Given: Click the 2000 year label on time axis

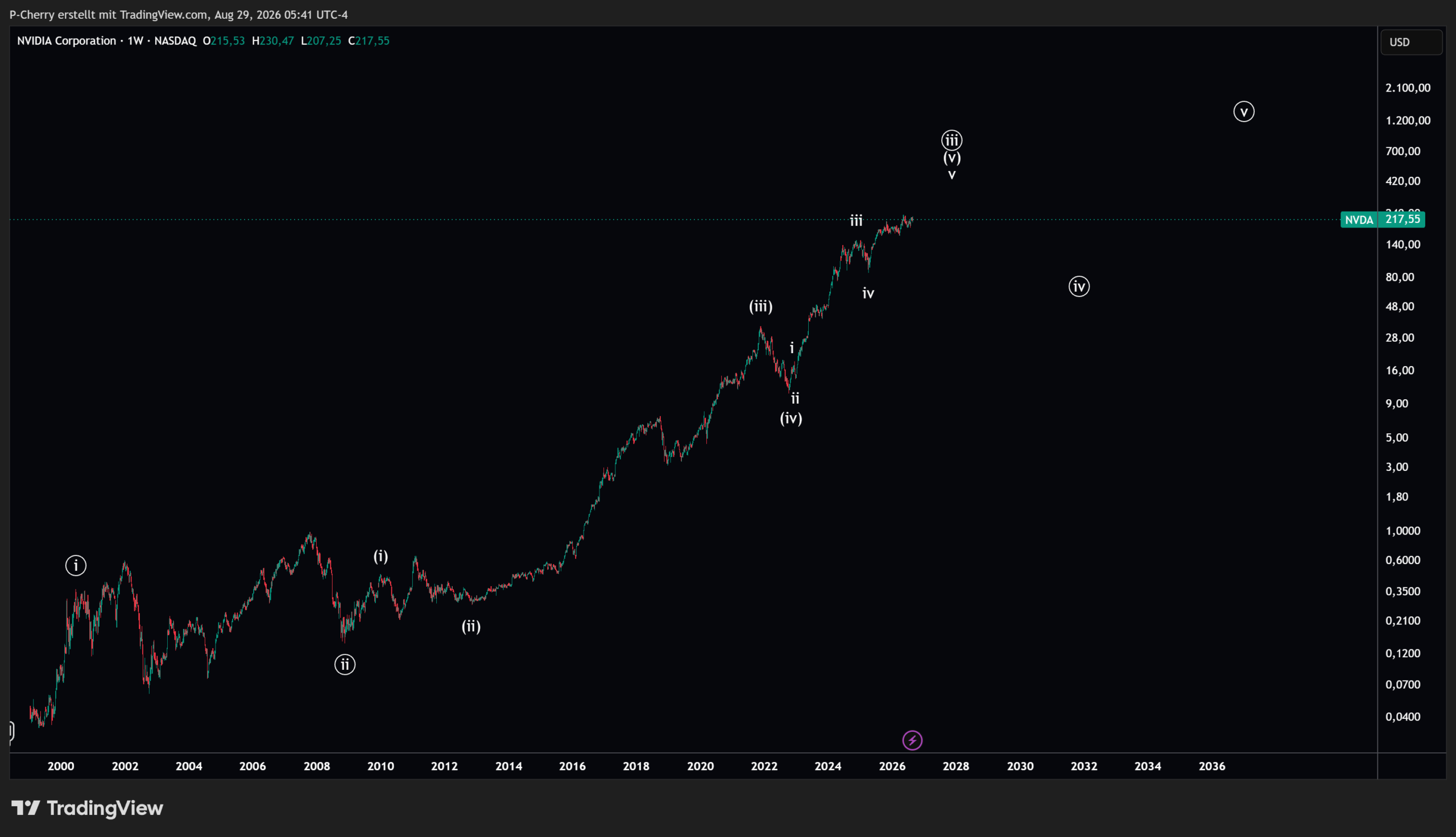Looking at the screenshot, I should click(x=61, y=766).
